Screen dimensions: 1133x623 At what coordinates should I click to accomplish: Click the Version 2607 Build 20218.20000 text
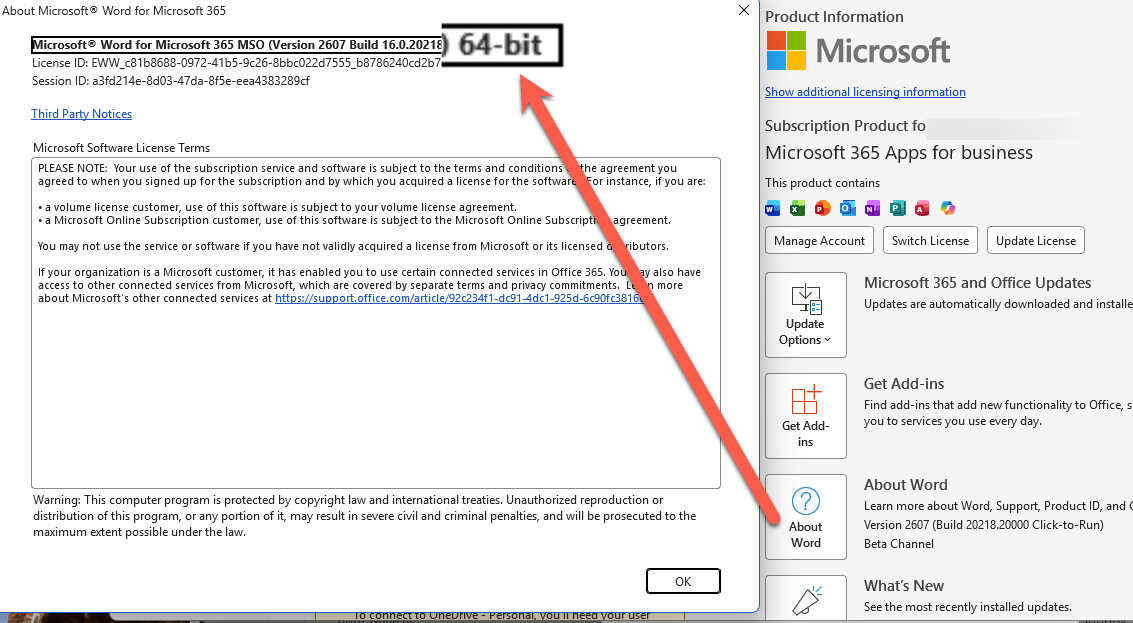983,525
